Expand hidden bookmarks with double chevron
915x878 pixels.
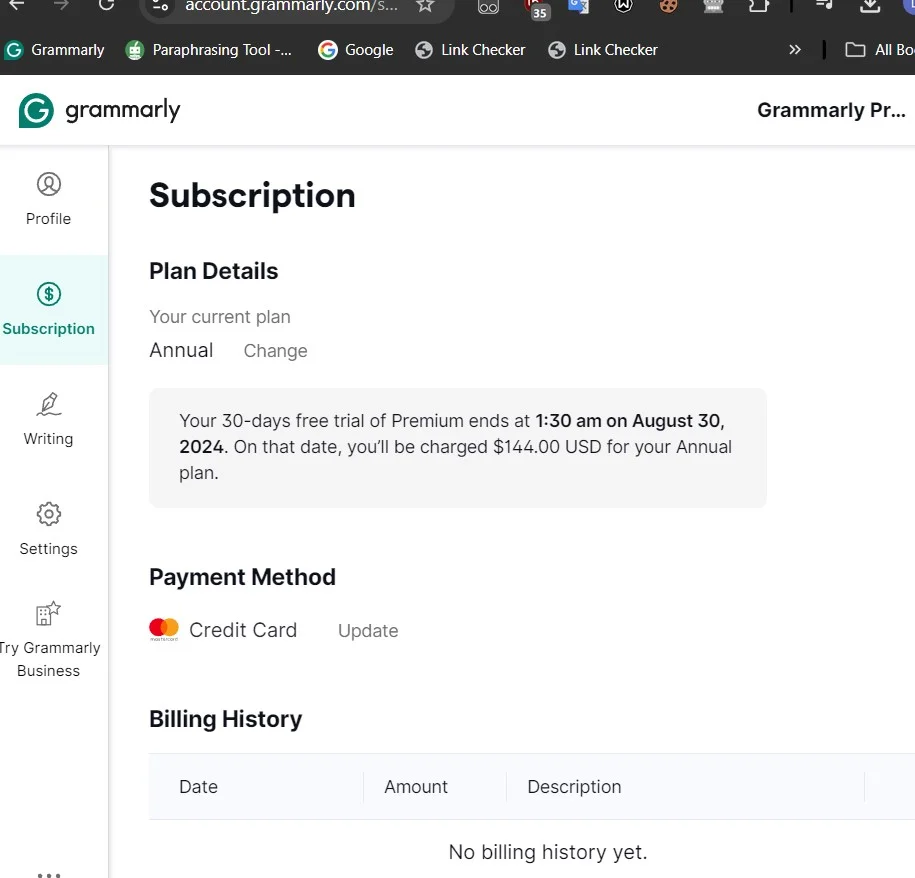pyautogui.click(x=794, y=50)
